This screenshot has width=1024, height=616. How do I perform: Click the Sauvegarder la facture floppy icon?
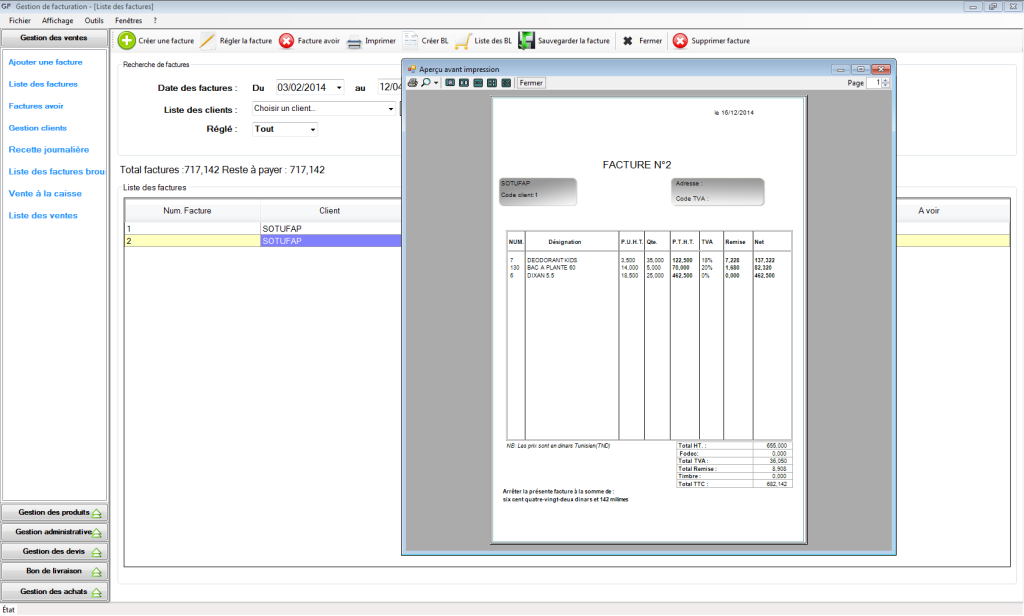[526, 42]
